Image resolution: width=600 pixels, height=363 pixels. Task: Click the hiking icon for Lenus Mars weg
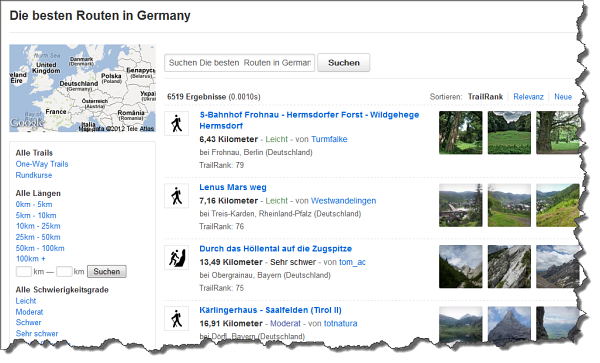(176, 196)
